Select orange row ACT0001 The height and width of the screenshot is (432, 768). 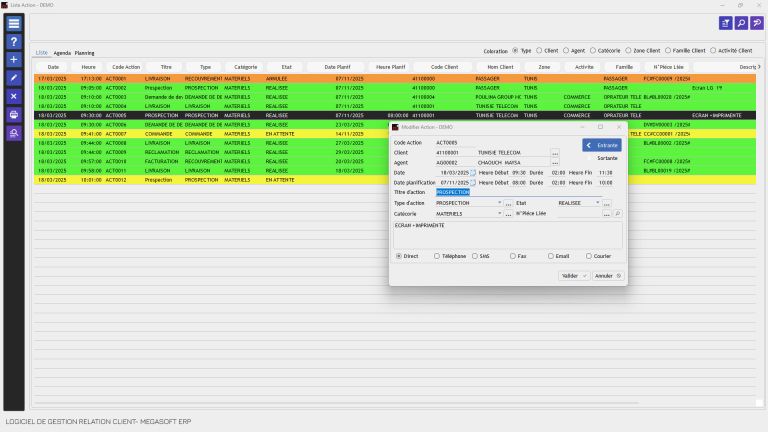395,78
